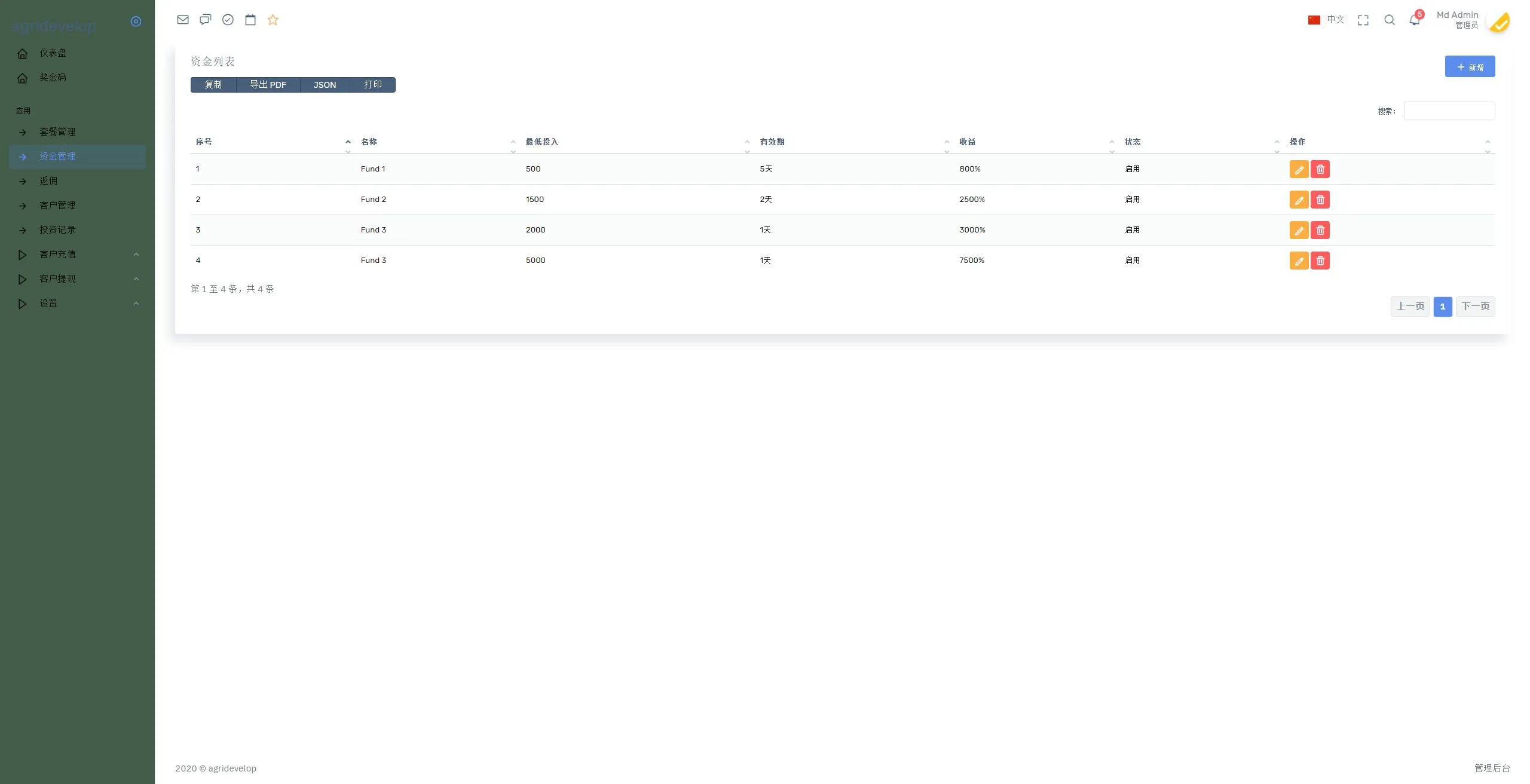
Task: Edit row 4 with the pencil icon
Action: coord(1299,261)
